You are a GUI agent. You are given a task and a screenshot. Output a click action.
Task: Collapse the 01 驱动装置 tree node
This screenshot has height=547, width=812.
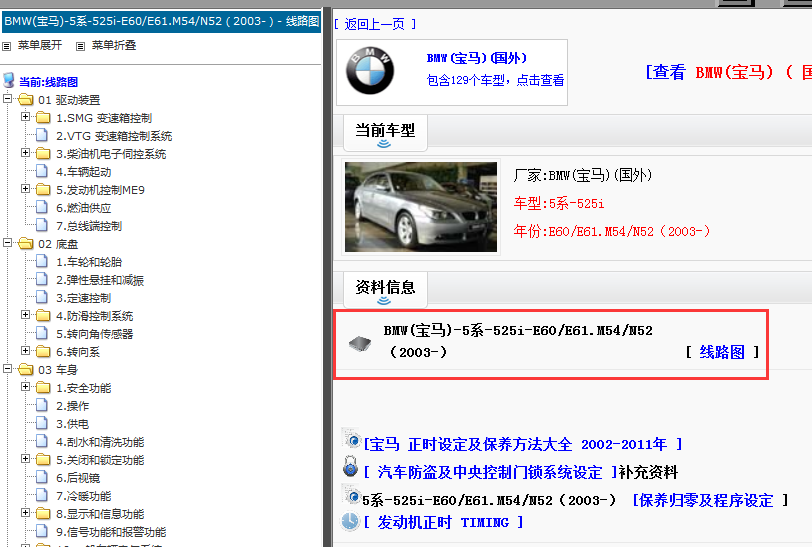(x=8, y=98)
